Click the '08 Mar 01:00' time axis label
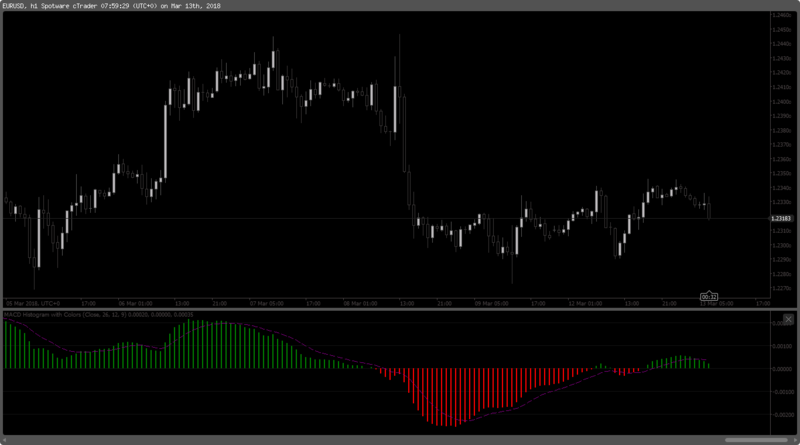The image size is (800, 445). 360,304
